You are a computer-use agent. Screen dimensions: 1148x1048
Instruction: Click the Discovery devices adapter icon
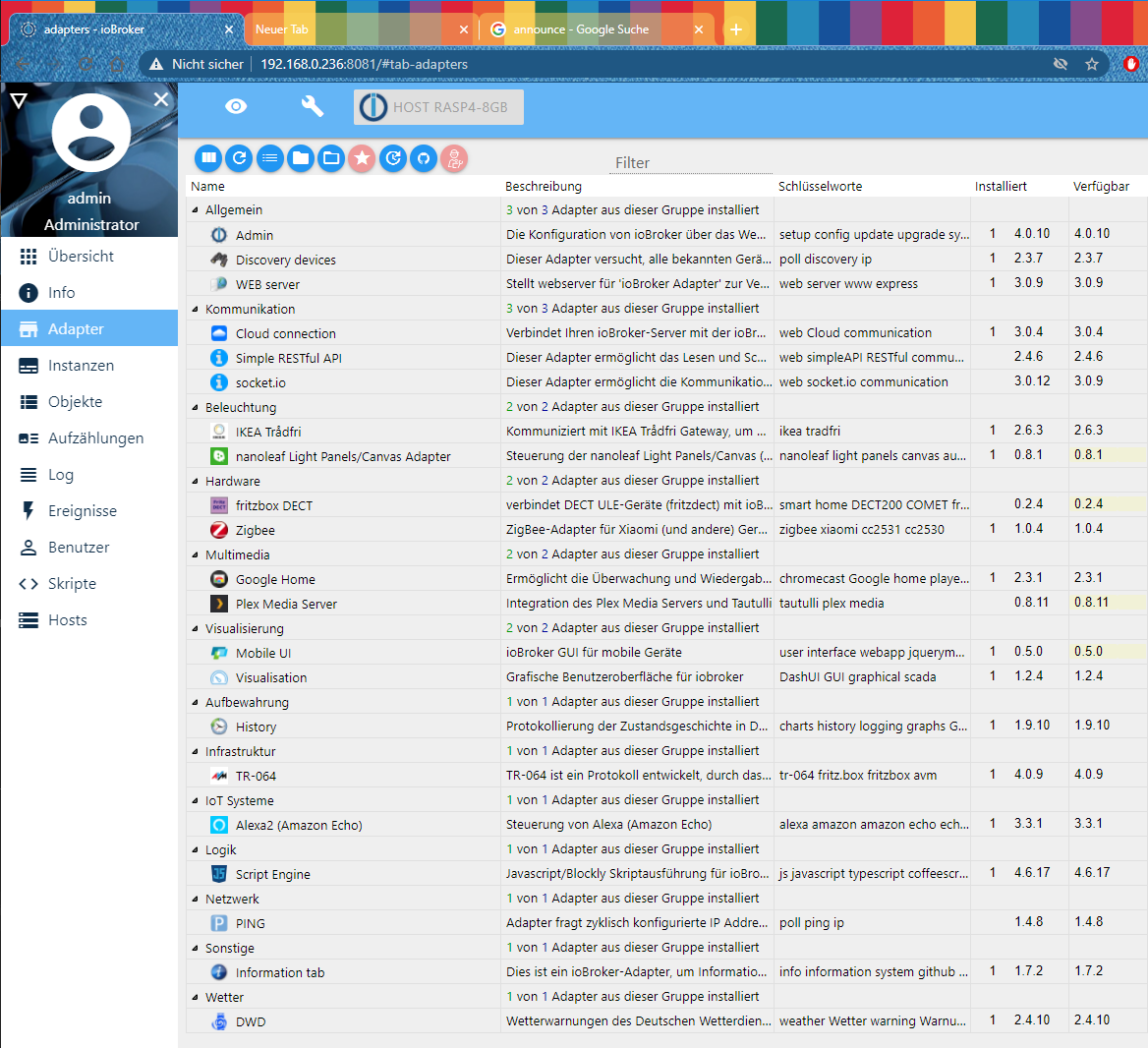[x=219, y=260]
